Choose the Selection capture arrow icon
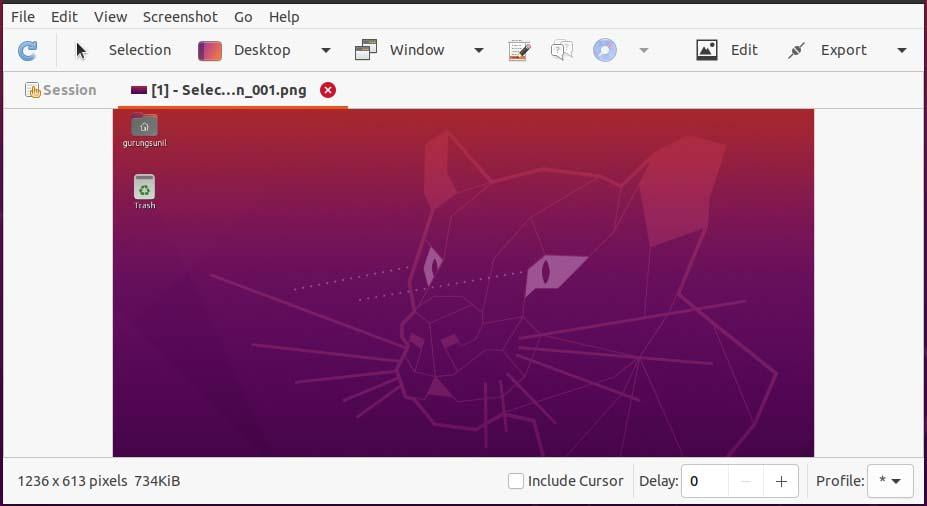The height and width of the screenshot is (506, 927). pyautogui.click(x=81, y=51)
